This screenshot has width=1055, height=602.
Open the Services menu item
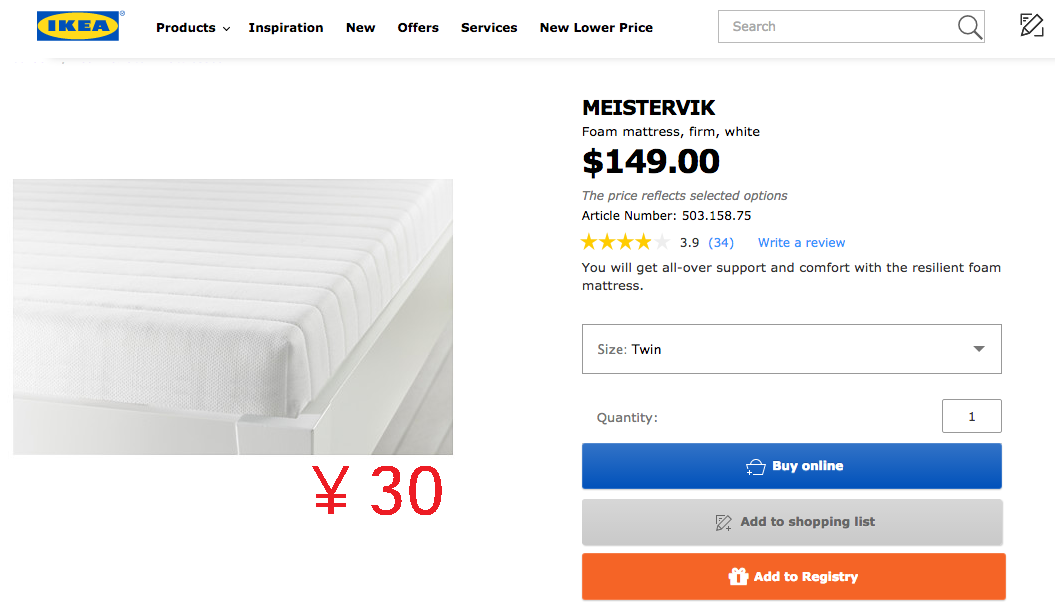click(x=489, y=28)
